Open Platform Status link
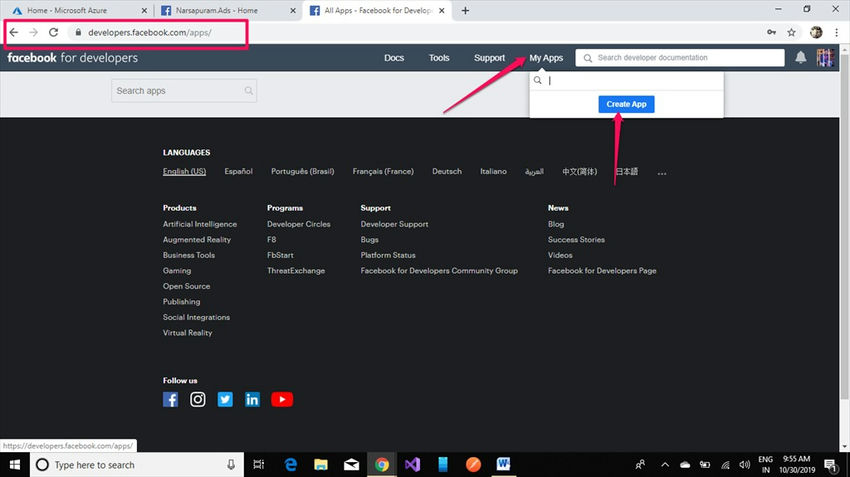The height and width of the screenshot is (477, 850). 388,255
